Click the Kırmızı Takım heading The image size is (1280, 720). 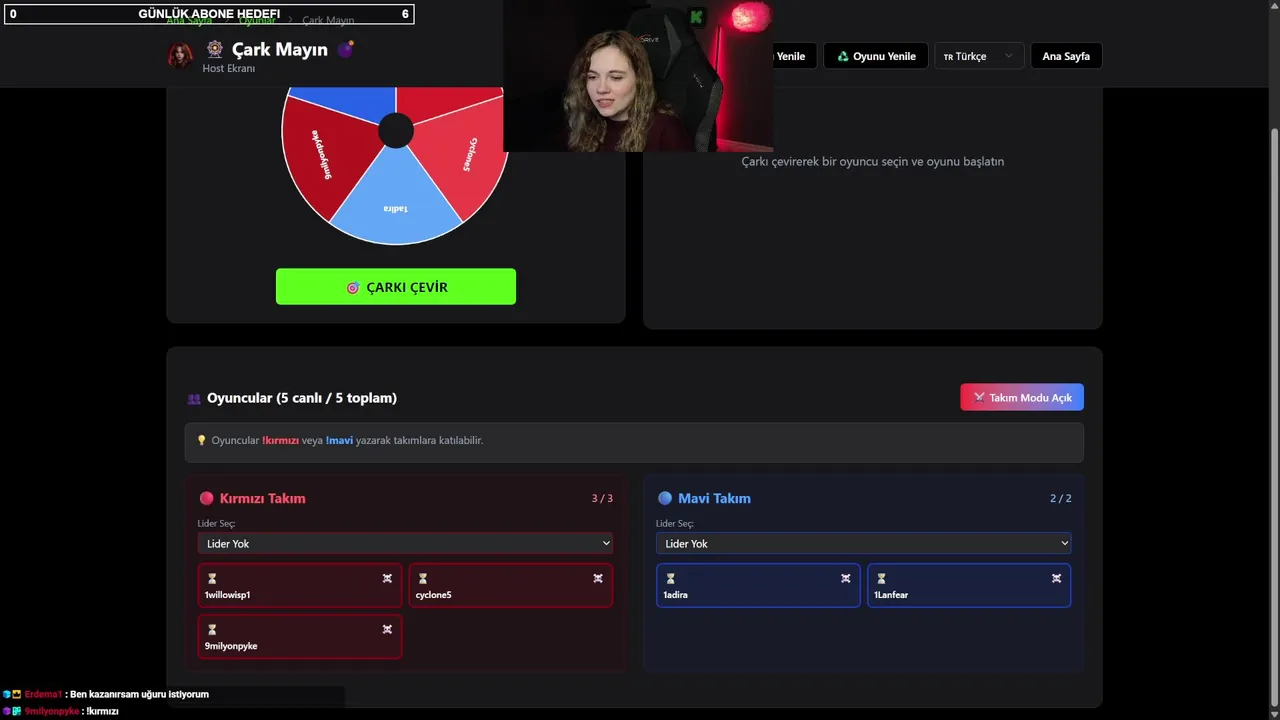pos(263,498)
